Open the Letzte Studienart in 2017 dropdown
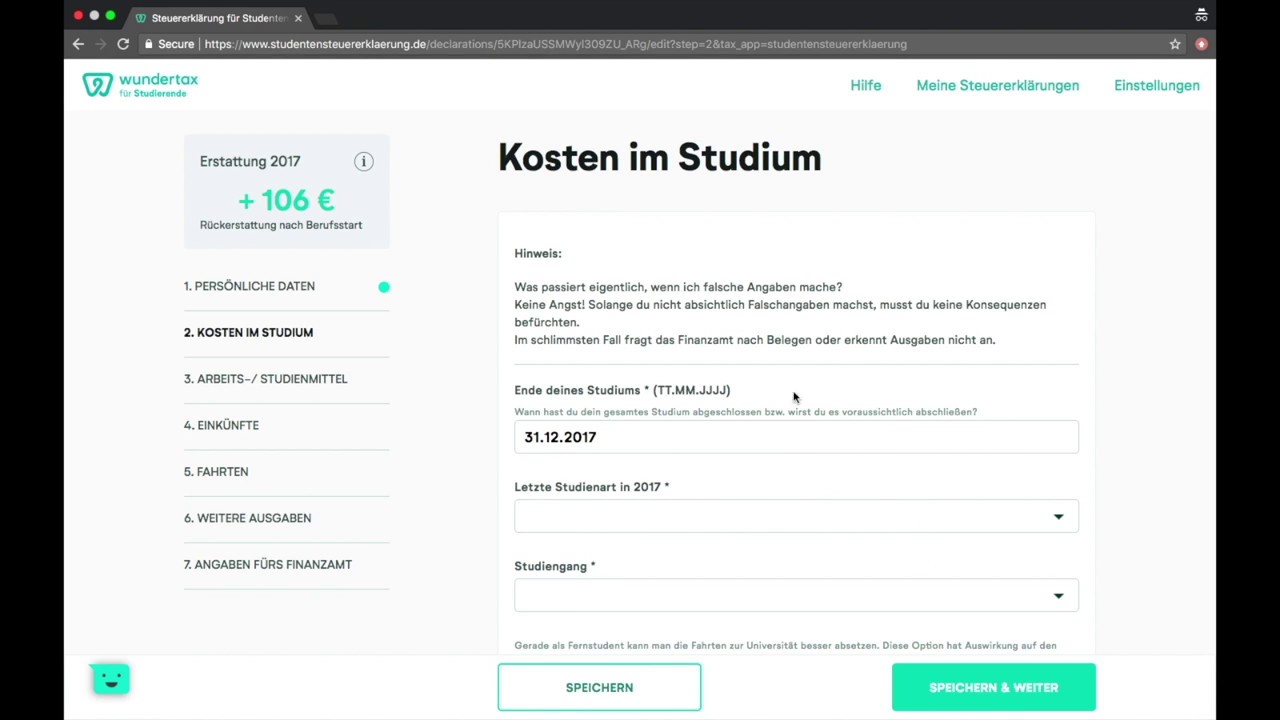This screenshot has height=720, width=1280. click(x=796, y=516)
